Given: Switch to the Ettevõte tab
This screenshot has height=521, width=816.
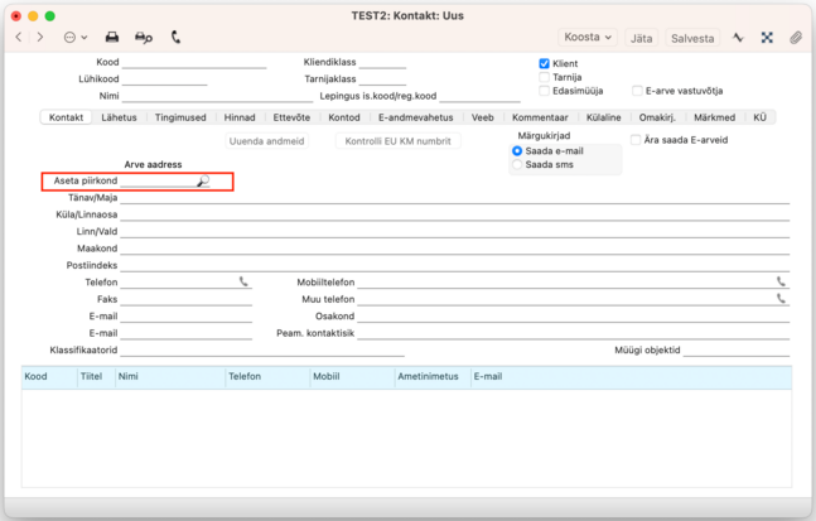Looking at the screenshot, I should click(x=291, y=117).
